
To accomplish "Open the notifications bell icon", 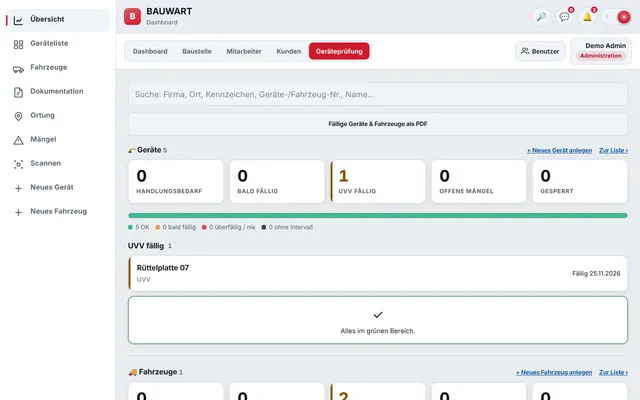I will [587, 17].
